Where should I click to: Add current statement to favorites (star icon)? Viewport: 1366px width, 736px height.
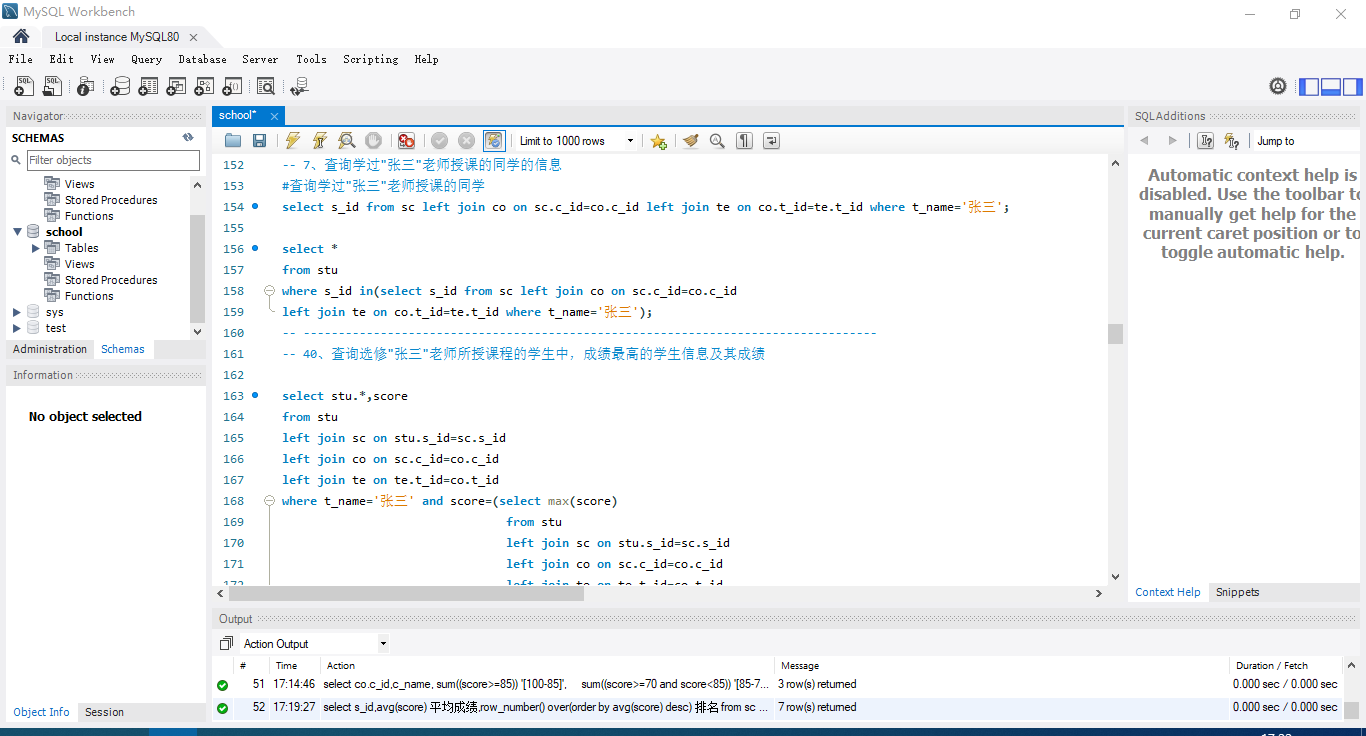pyautogui.click(x=658, y=141)
